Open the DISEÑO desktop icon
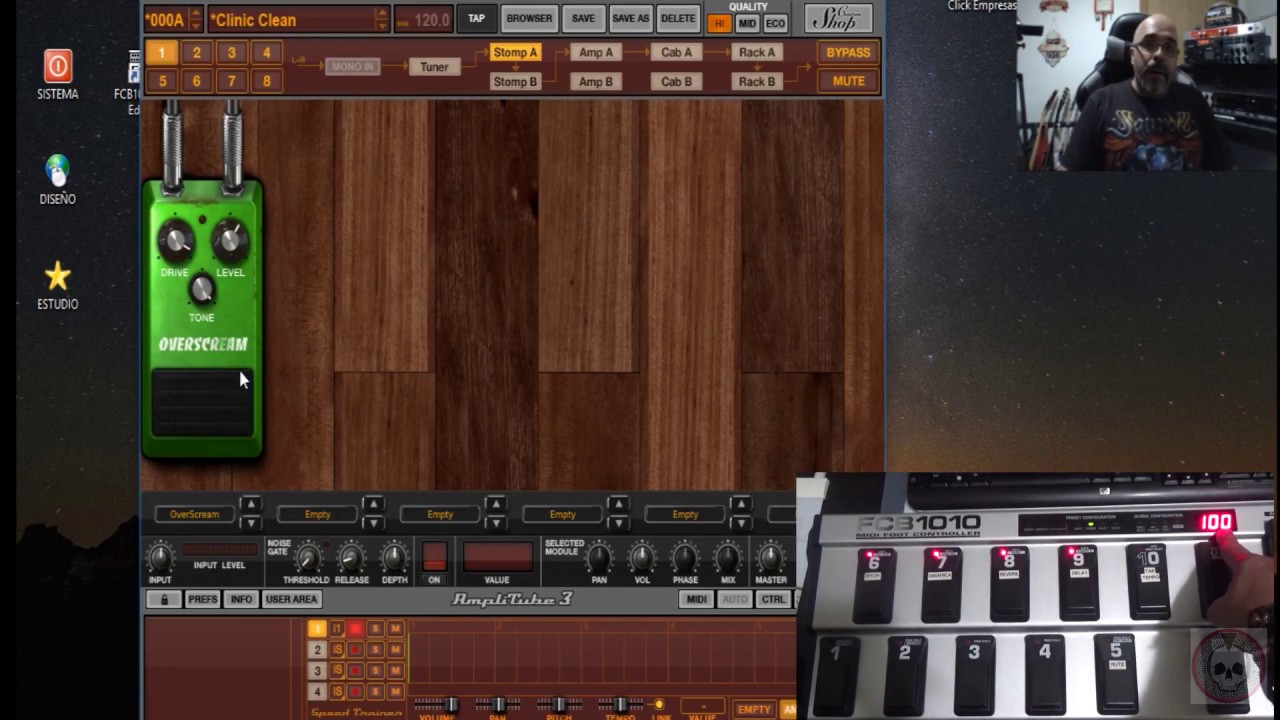This screenshot has width=1280, height=720. click(x=57, y=180)
